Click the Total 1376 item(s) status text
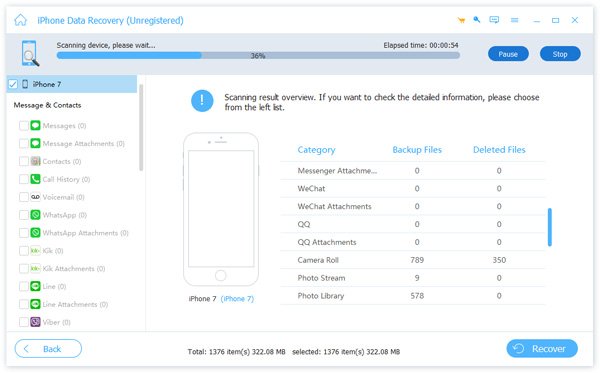The height and width of the screenshot is (373, 600). [x=236, y=352]
